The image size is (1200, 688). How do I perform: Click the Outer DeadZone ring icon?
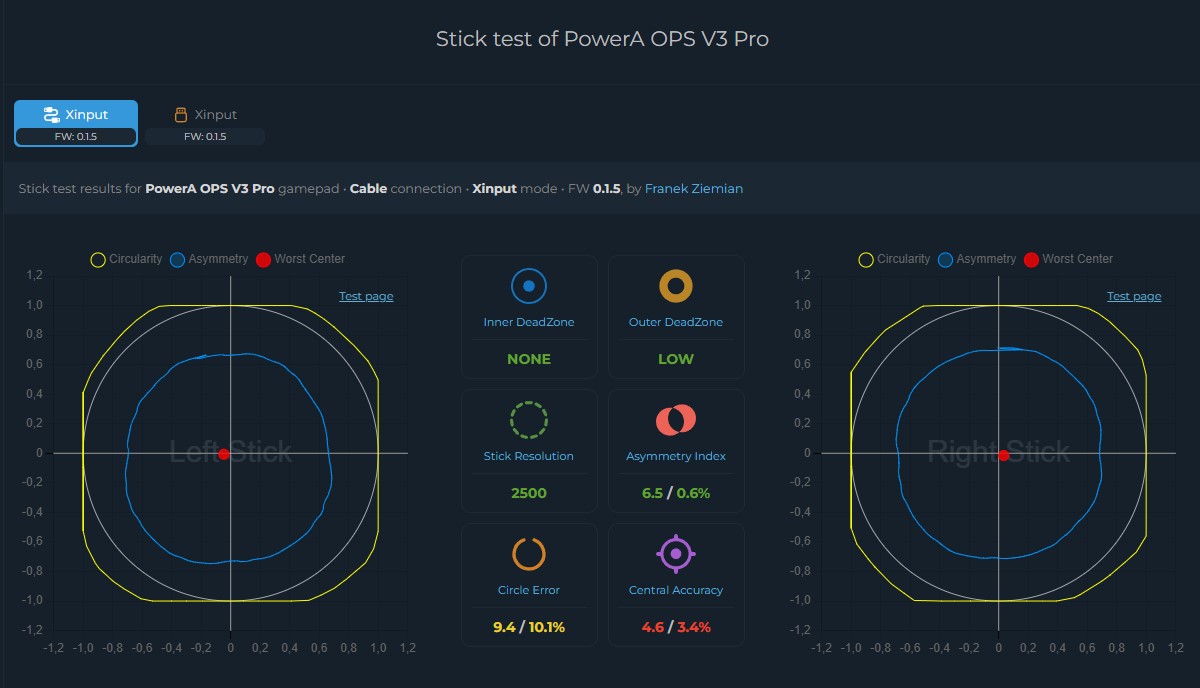point(676,286)
